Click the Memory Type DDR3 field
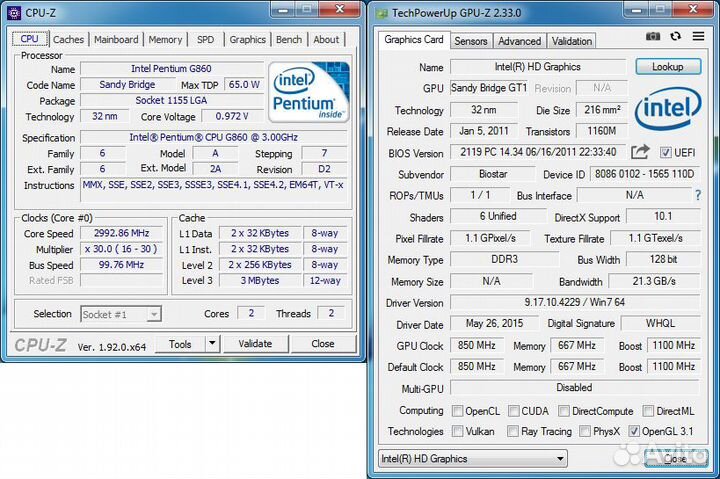The image size is (720, 479). click(505, 259)
